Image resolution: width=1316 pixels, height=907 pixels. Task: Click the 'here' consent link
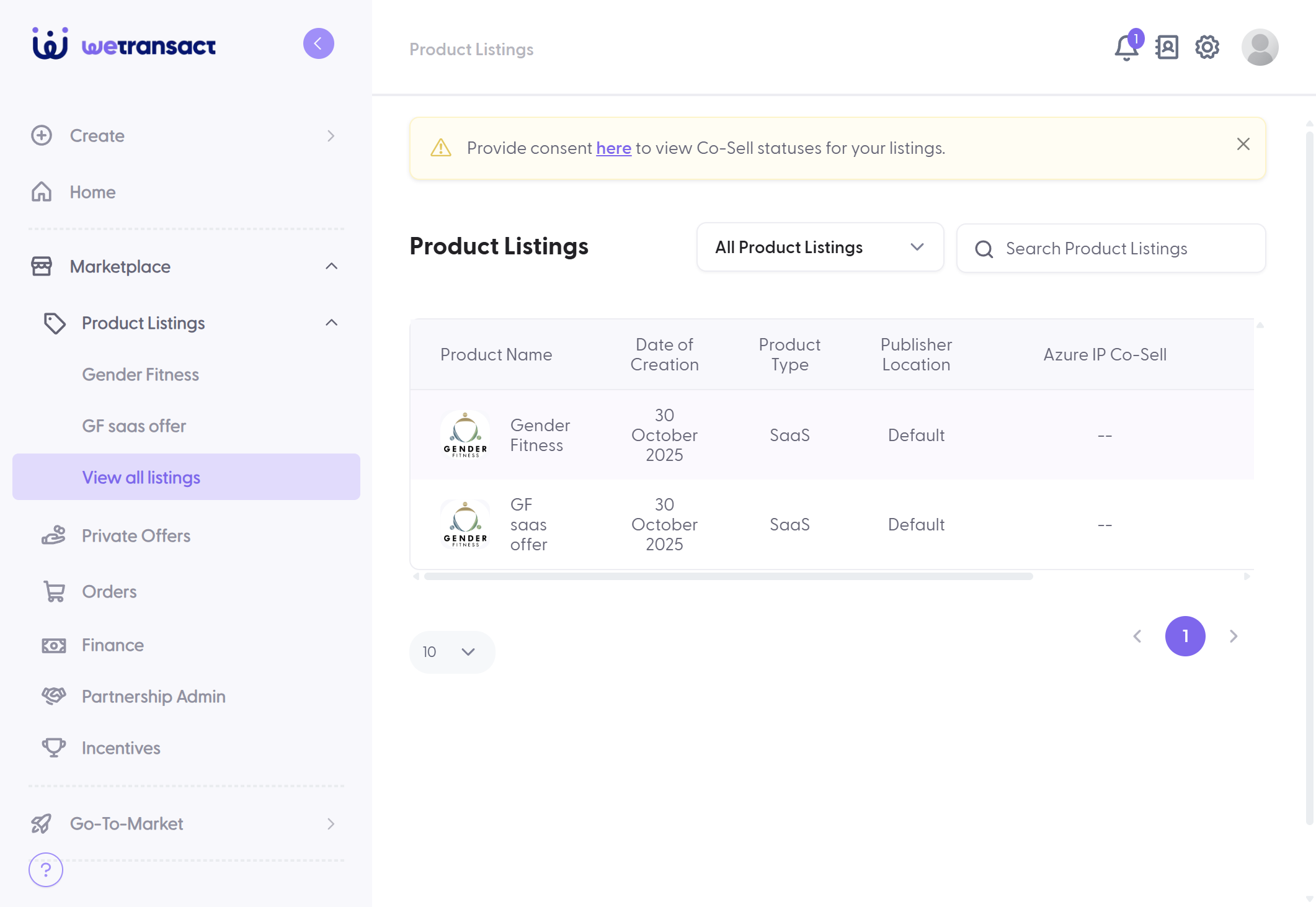point(613,148)
